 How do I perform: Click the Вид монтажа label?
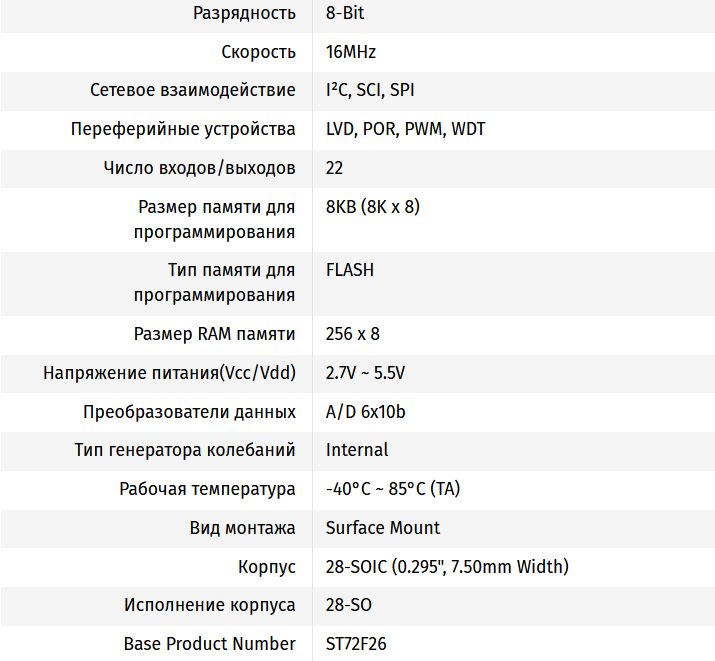243,528
